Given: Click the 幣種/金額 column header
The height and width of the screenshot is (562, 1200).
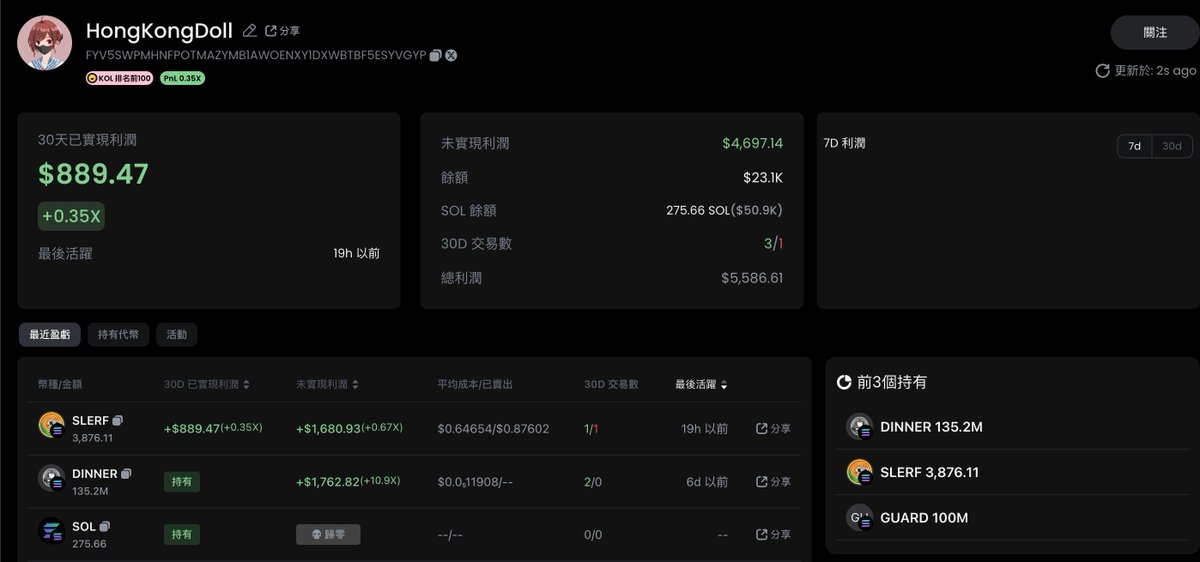Looking at the screenshot, I should tap(60, 384).
